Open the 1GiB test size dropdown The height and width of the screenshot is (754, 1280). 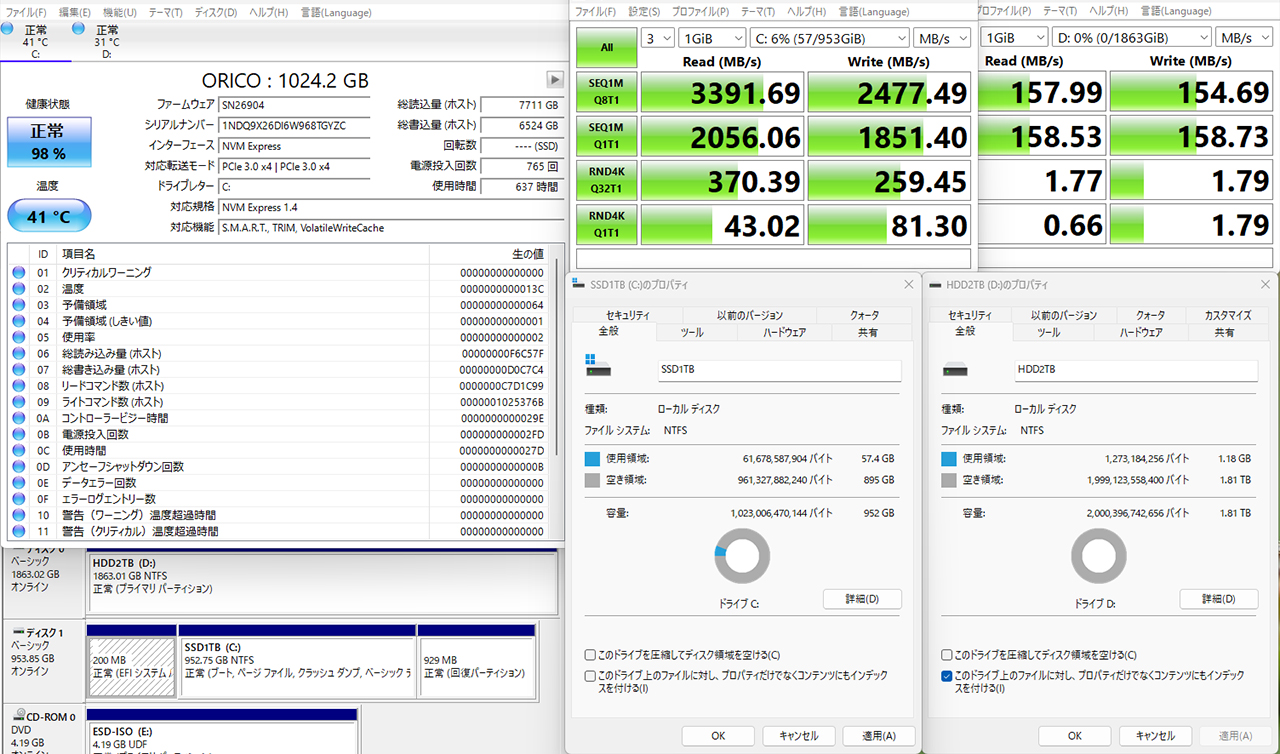711,38
